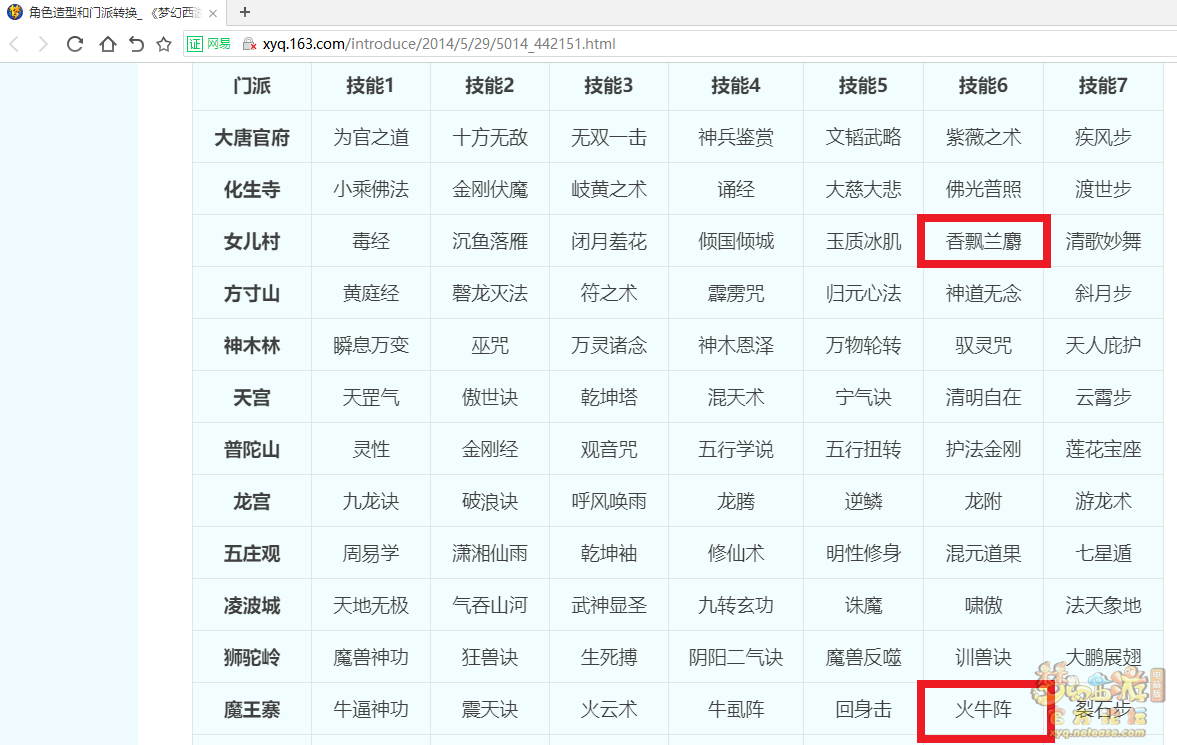The height and width of the screenshot is (745, 1177).
Task: Click the 技能6 column header
Action: point(983,86)
